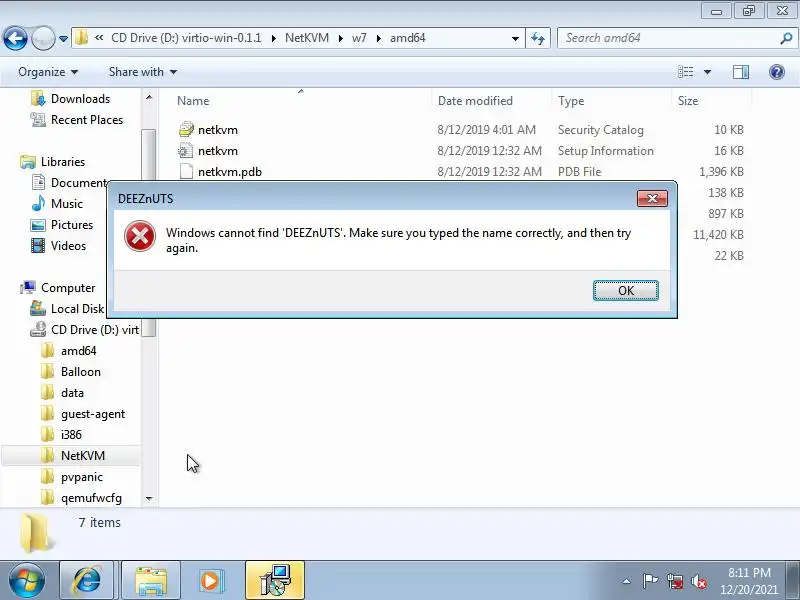Open the i386 folder in the tree
This screenshot has height=600, width=800.
[71, 435]
